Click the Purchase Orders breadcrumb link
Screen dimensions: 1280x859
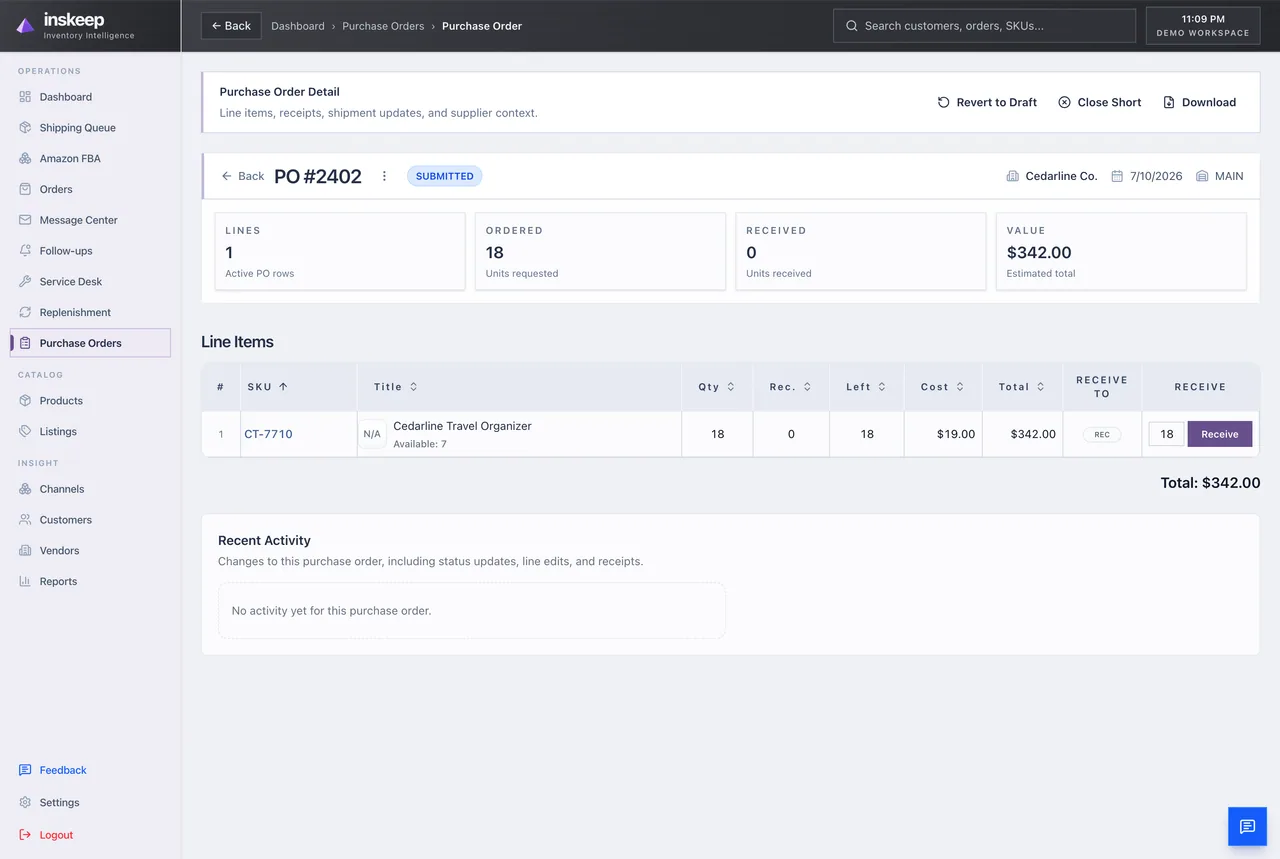point(383,26)
